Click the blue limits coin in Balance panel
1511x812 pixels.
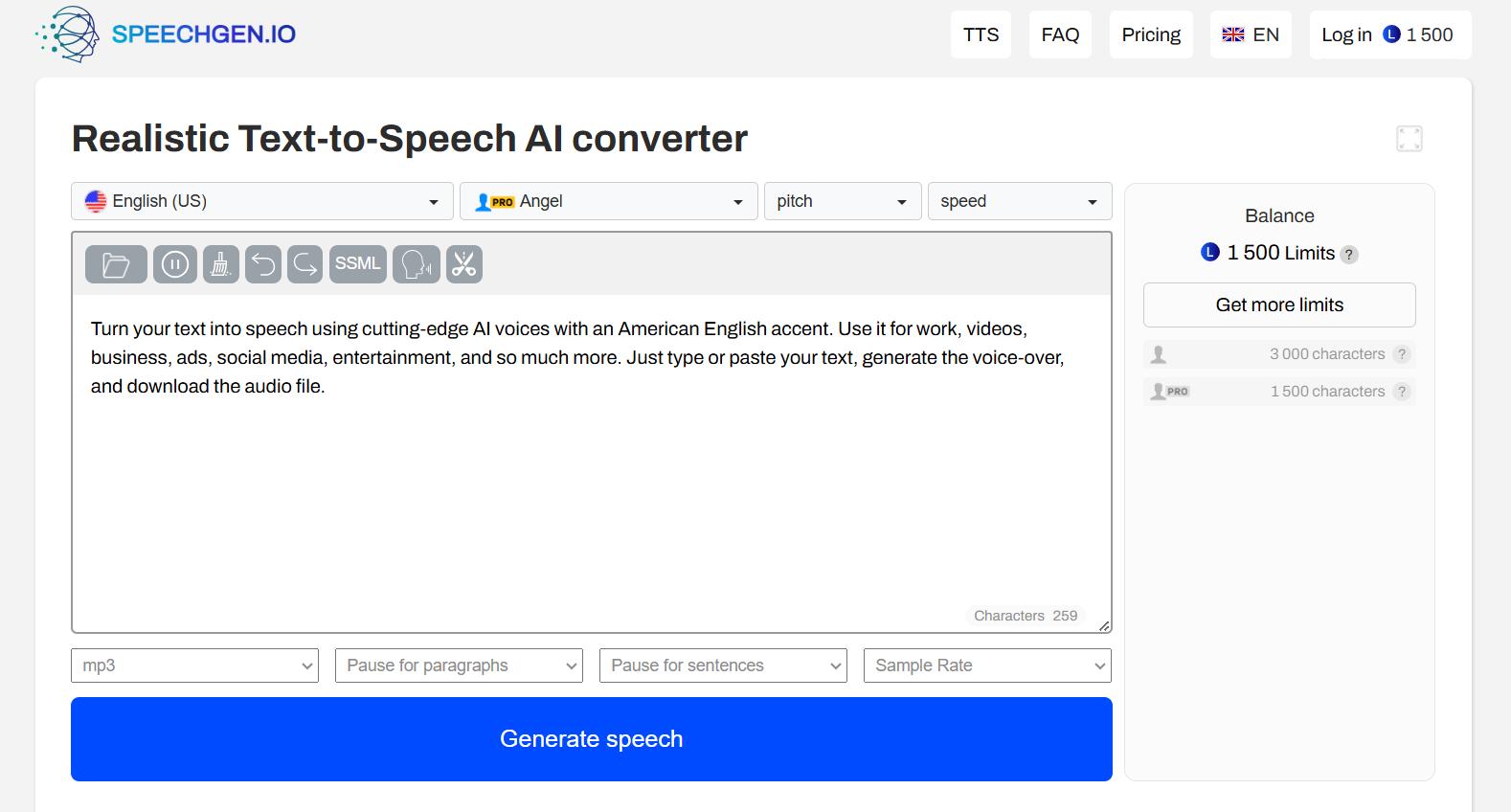1210,253
